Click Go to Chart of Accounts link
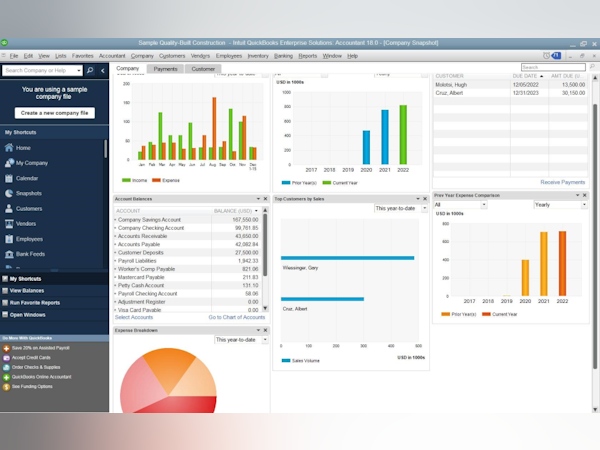The height and width of the screenshot is (450, 600). 236,317
